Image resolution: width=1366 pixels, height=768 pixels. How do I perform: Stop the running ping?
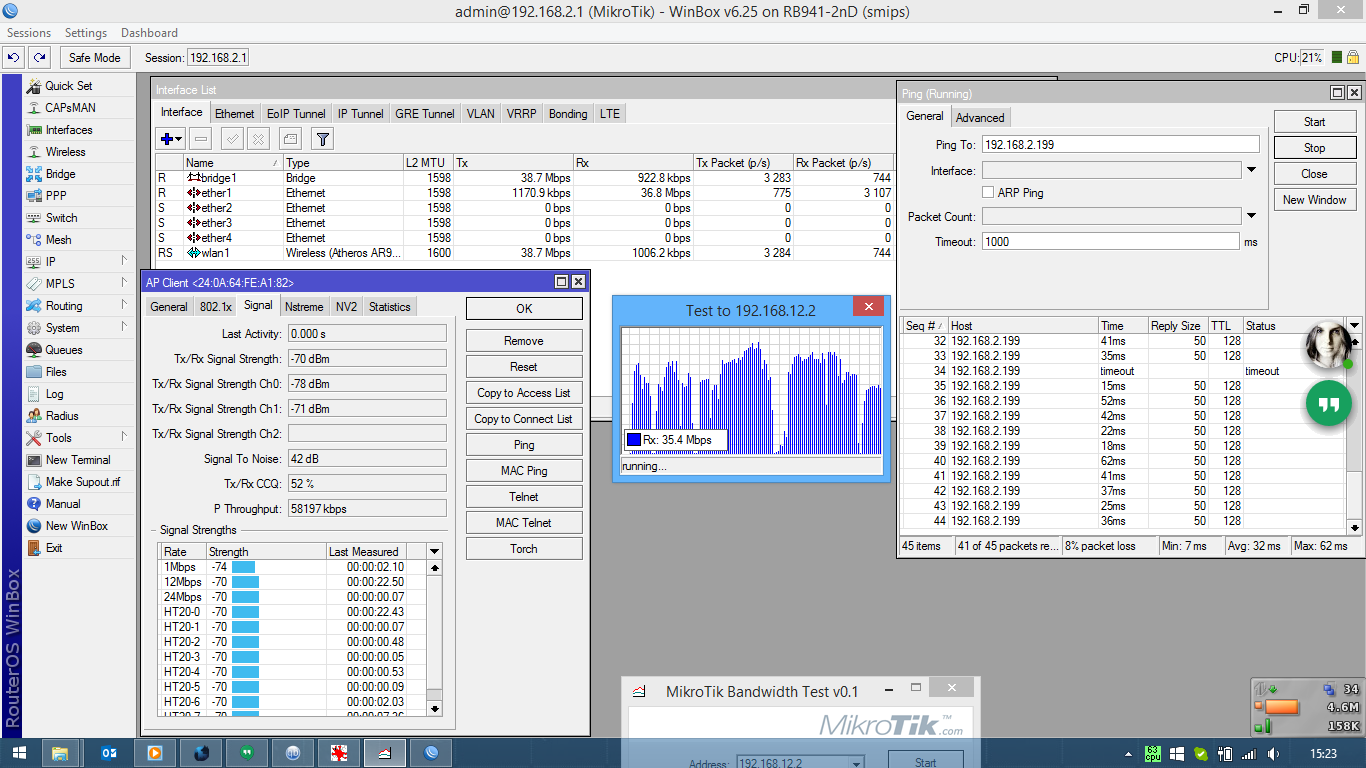click(x=1314, y=148)
